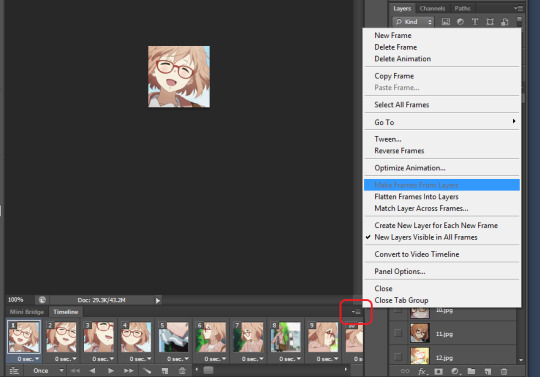Image resolution: width=540 pixels, height=377 pixels.
Task: Switch to the Channels tab
Action: click(432, 8)
